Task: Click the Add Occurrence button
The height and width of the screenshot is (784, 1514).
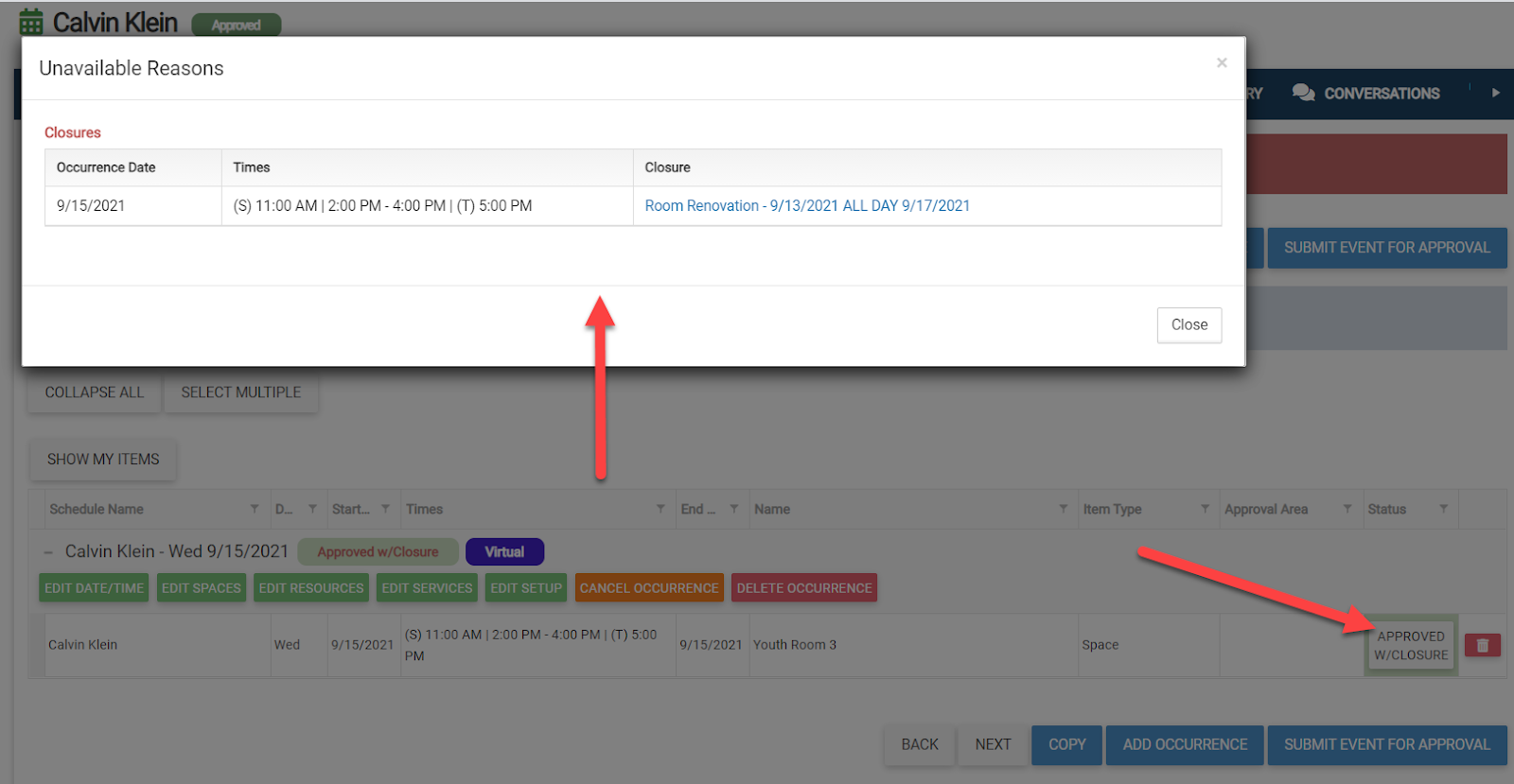Action: (1185, 744)
